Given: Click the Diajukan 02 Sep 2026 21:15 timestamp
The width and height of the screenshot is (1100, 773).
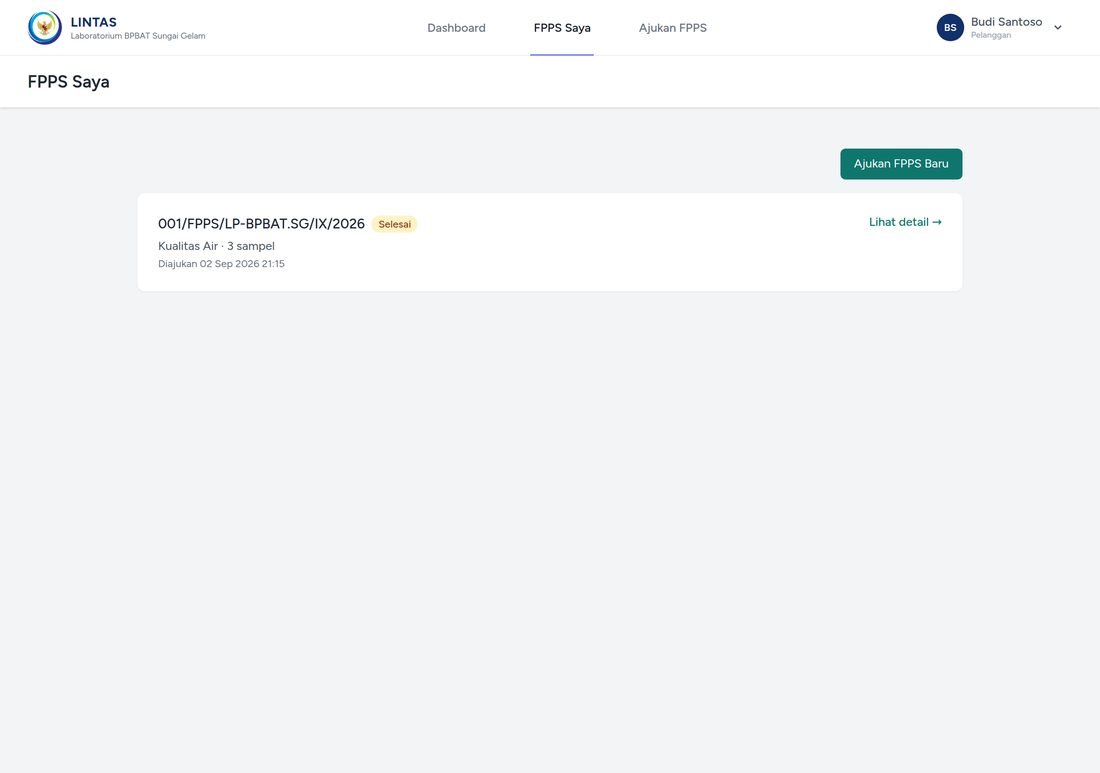Looking at the screenshot, I should pyautogui.click(x=221, y=264).
